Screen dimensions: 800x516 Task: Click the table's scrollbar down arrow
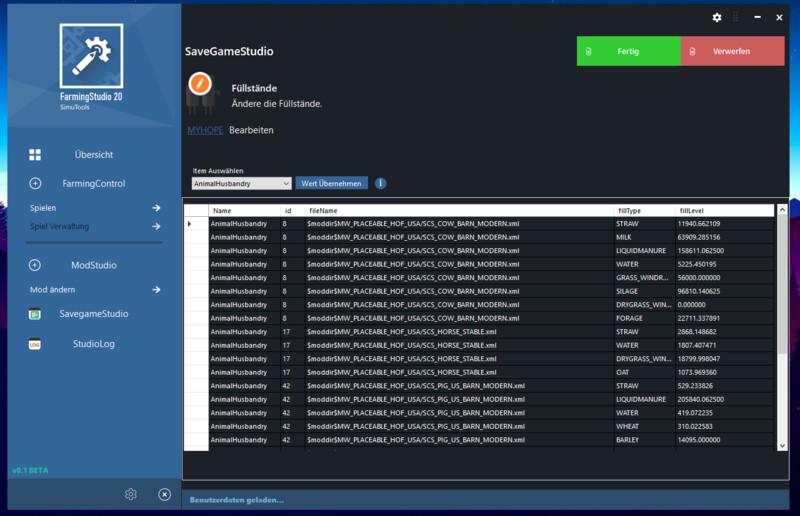pyautogui.click(x=783, y=446)
